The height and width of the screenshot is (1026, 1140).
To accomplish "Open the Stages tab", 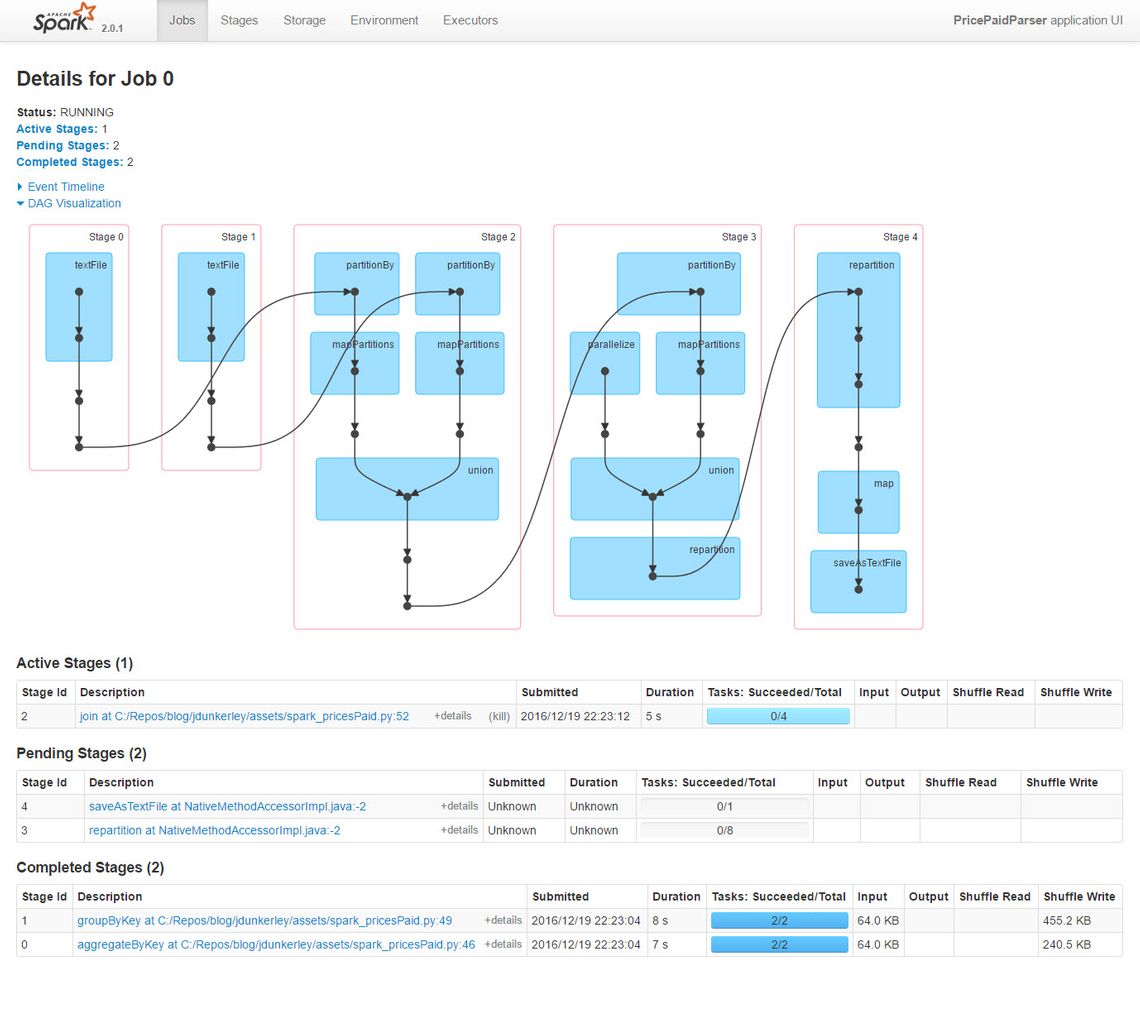I will point(239,20).
